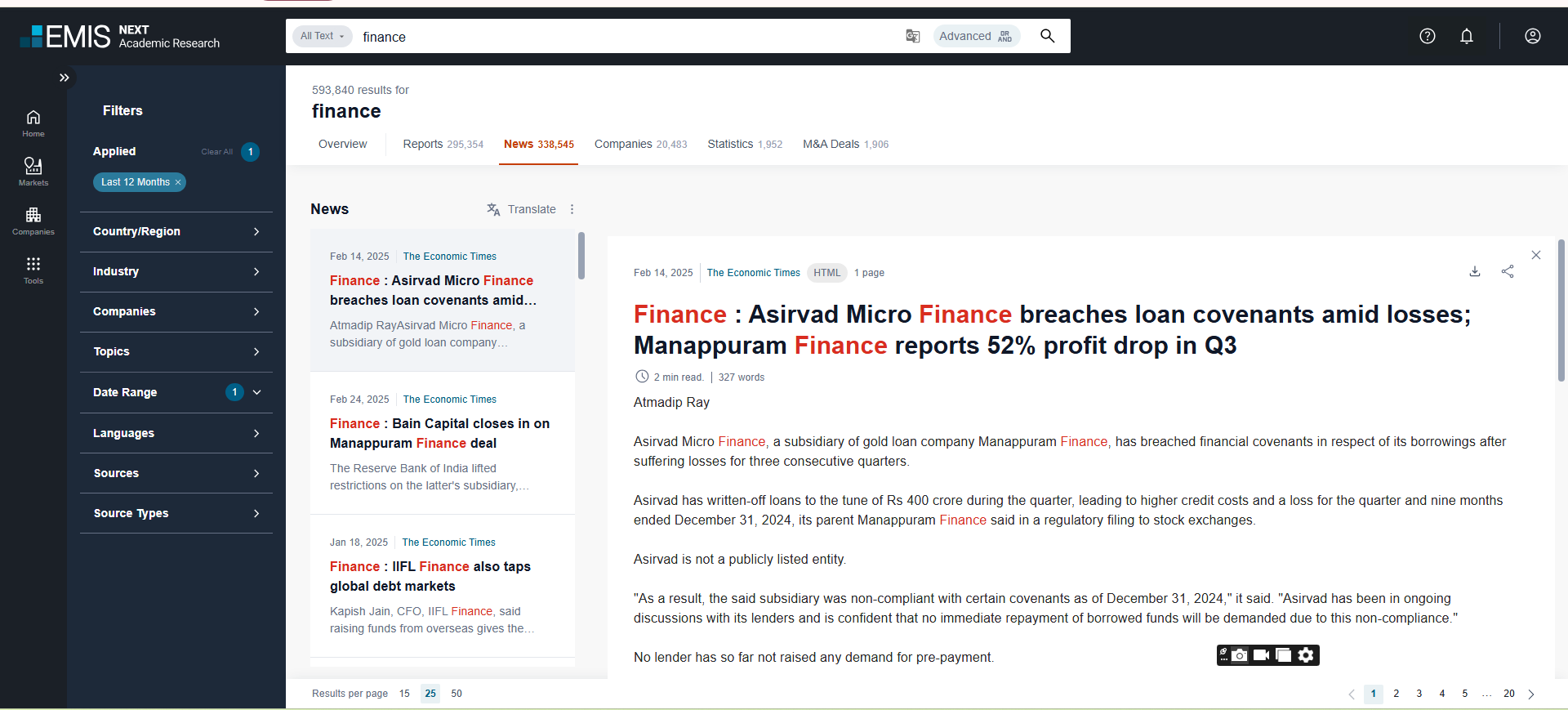This screenshot has width=1568, height=710.
Task: Click the Advanced search button
Action: 976,36
